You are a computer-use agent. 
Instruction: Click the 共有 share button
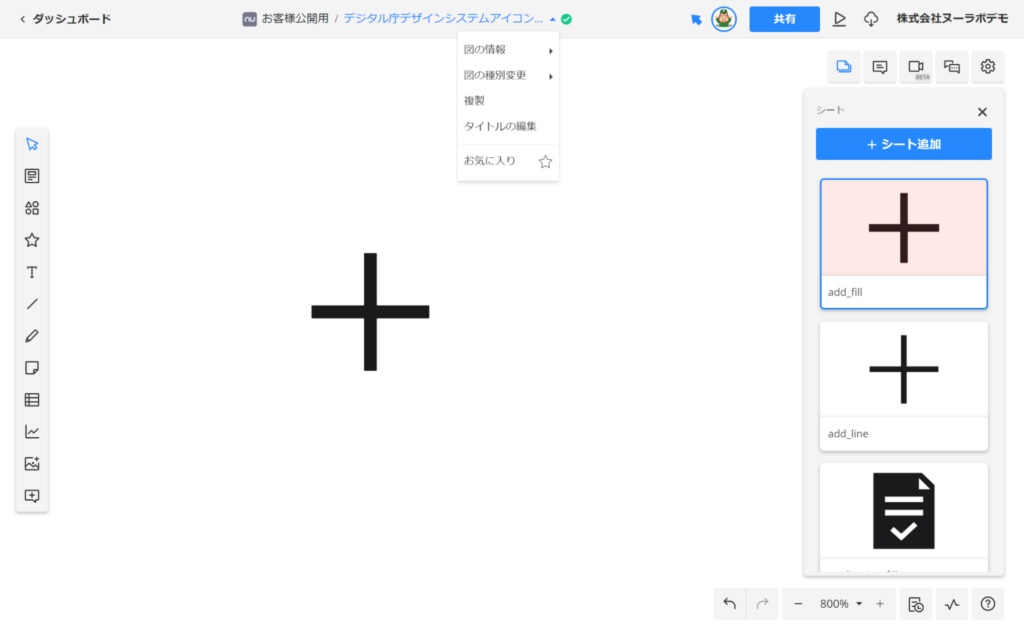click(x=784, y=19)
